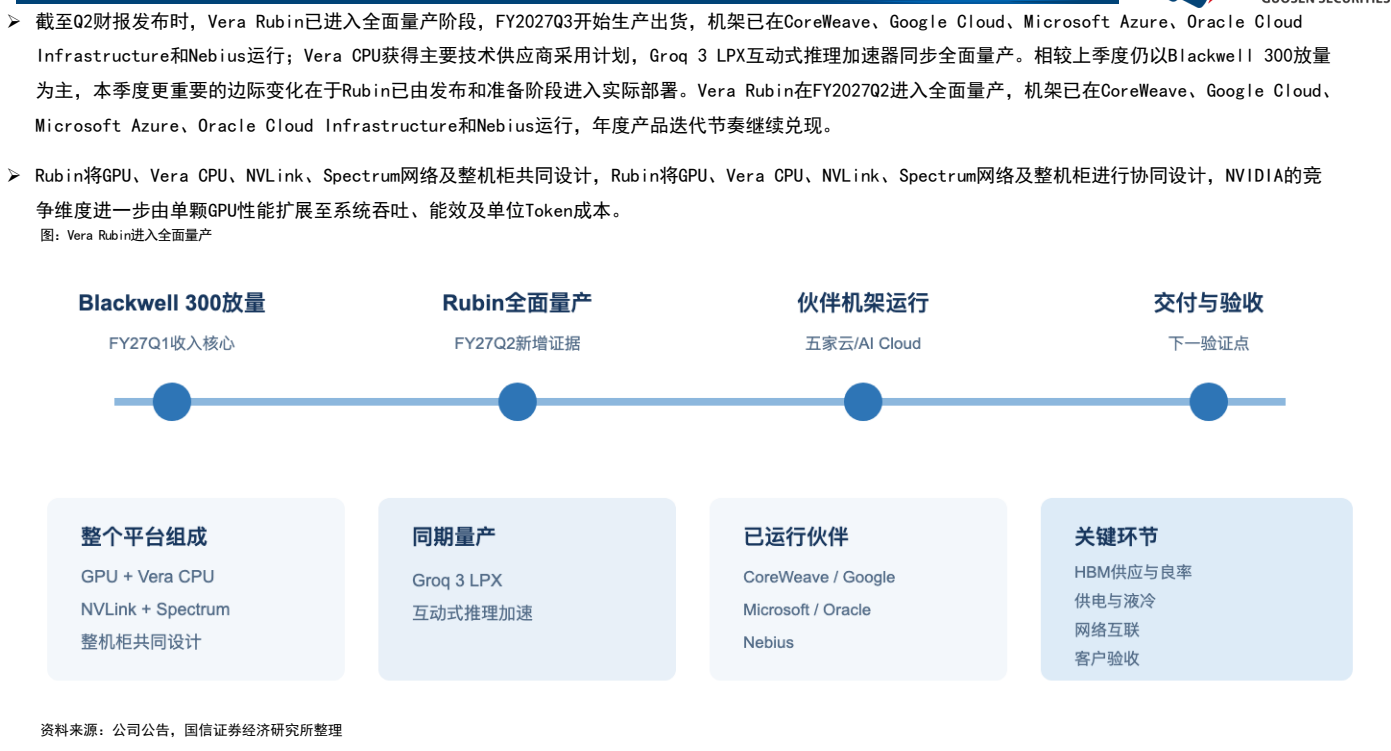Select the timeline dot under 交付与验收
Image resolution: width=1391 pixels, height=751 pixels.
1208,402
